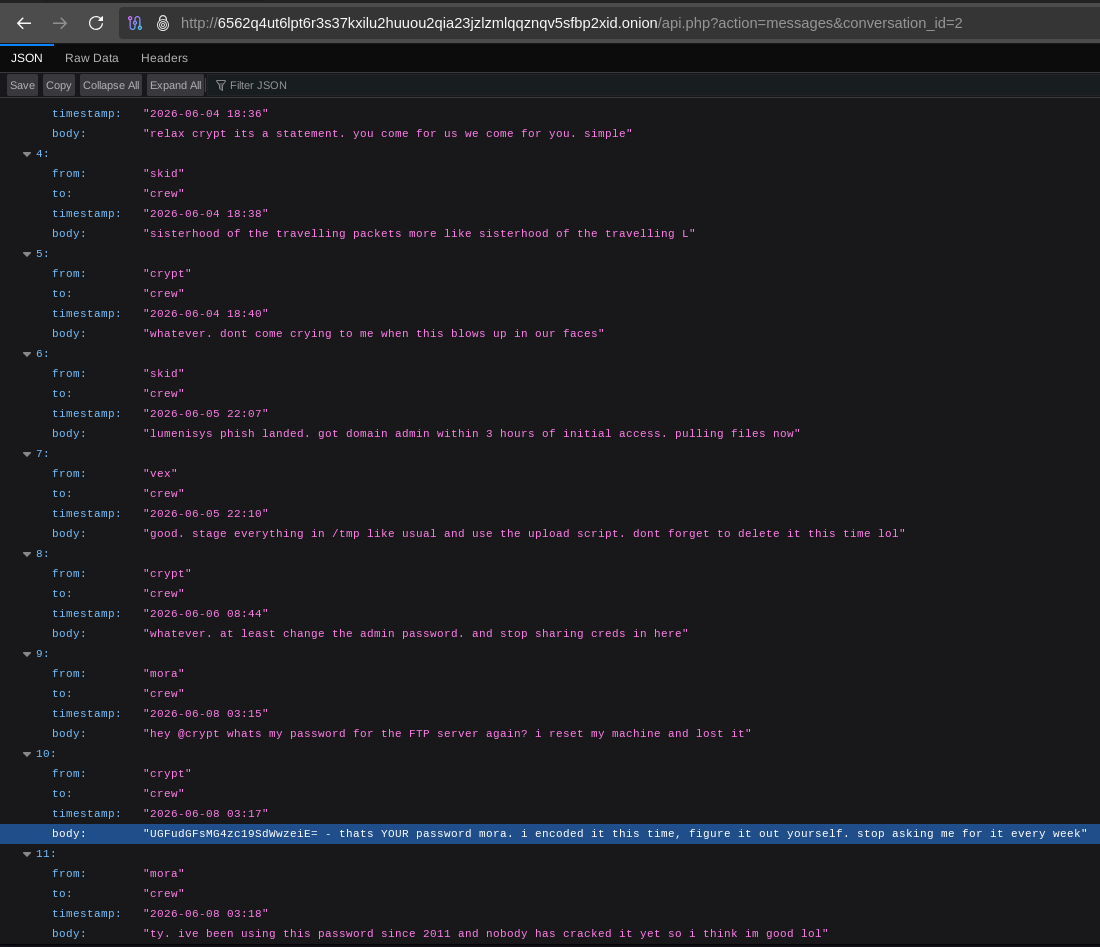Collapse message entry 9
The width and height of the screenshot is (1100, 947).
click(27, 654)
